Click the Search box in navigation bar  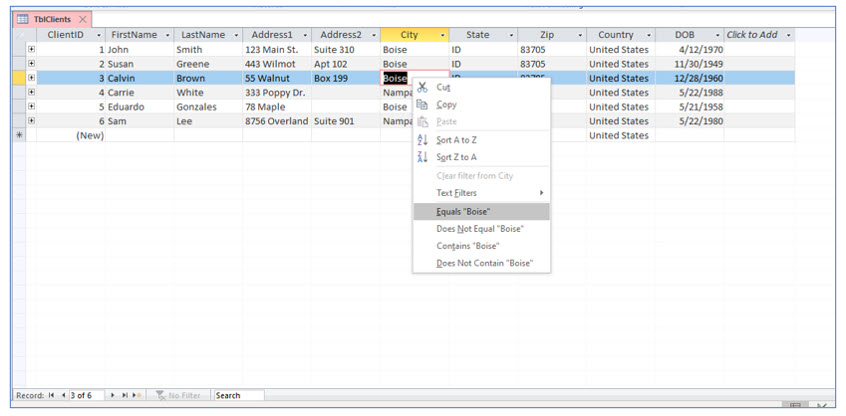(239, 395)
